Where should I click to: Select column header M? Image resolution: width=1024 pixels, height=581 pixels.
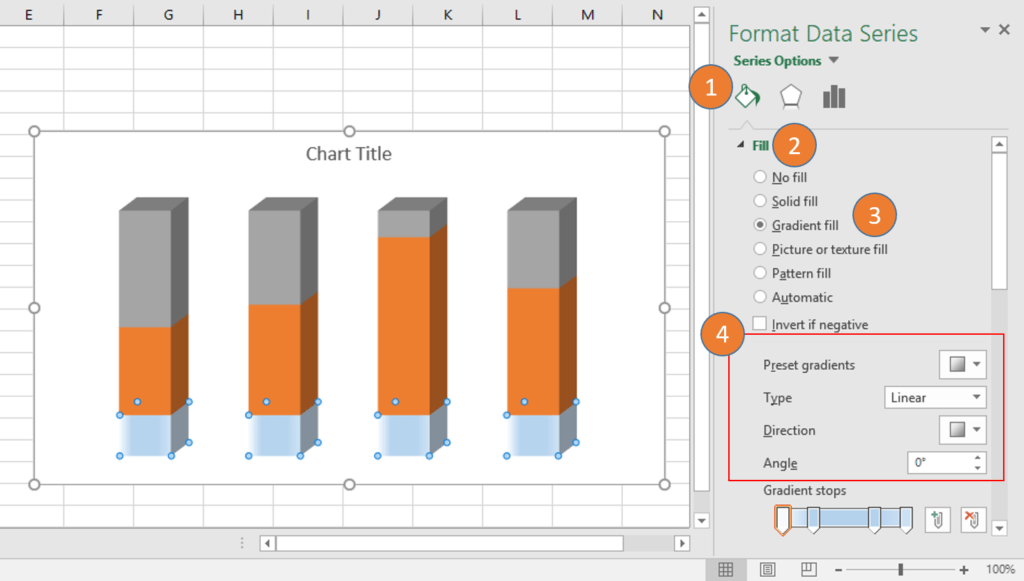[588, 14]
